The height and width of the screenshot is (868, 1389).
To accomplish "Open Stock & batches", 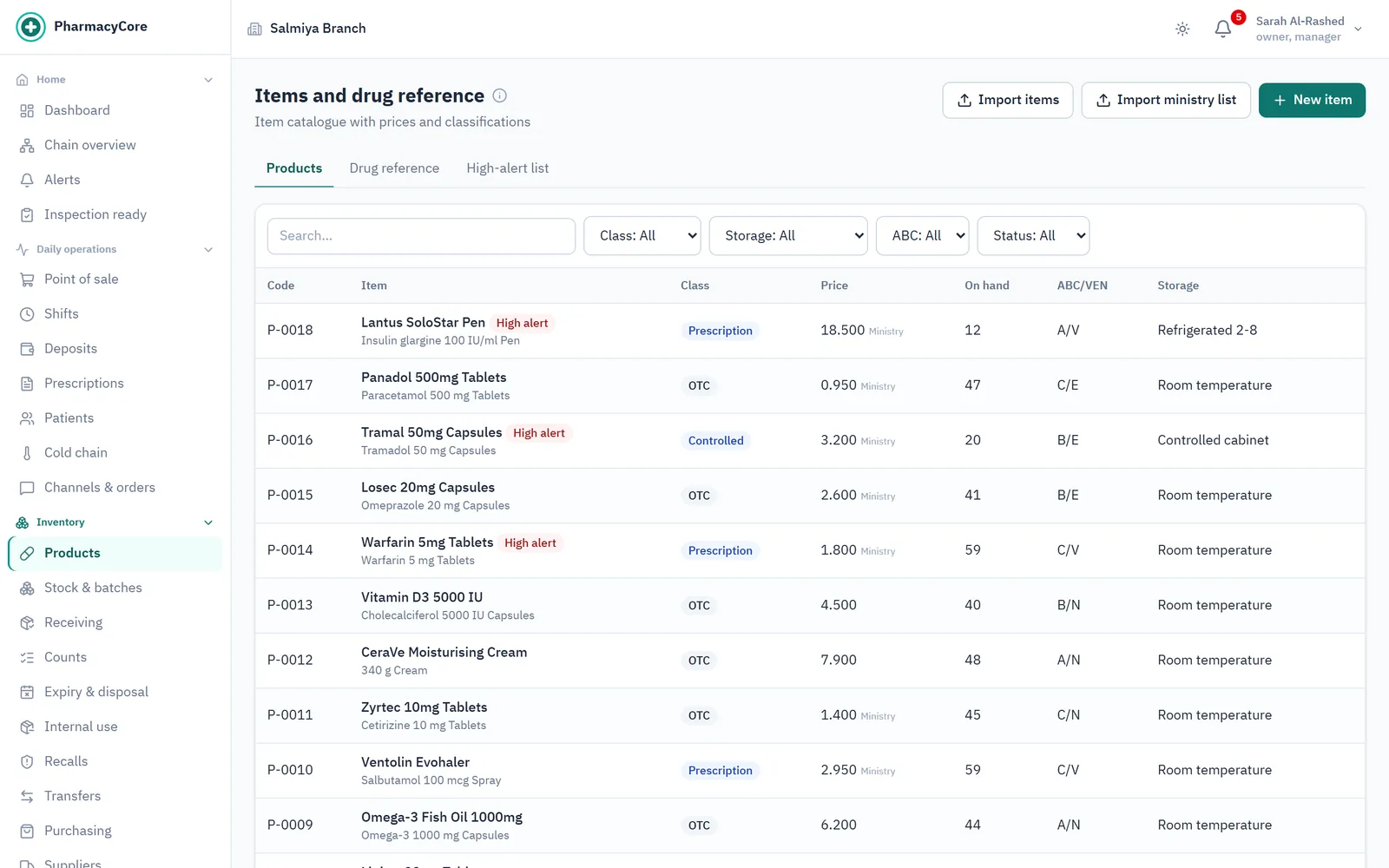I will (115, 588).
